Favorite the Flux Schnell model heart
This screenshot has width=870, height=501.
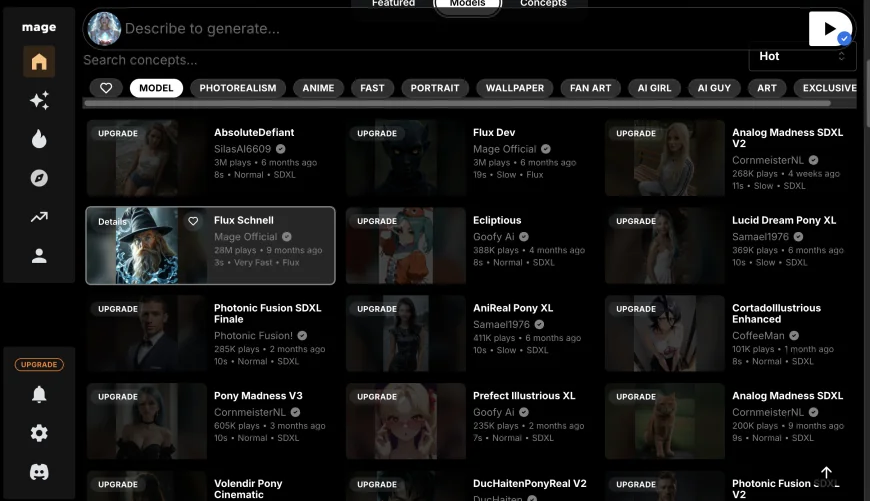pyautogui.click(x=193, y=221)
